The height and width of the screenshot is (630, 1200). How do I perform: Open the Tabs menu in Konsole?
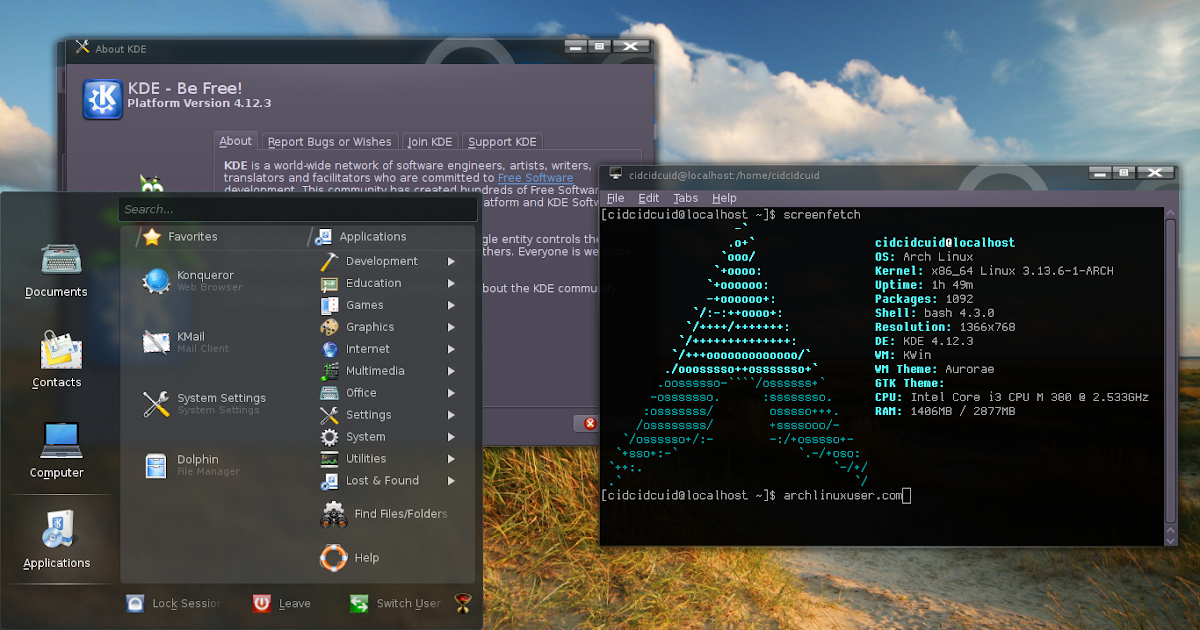(685, 197)
